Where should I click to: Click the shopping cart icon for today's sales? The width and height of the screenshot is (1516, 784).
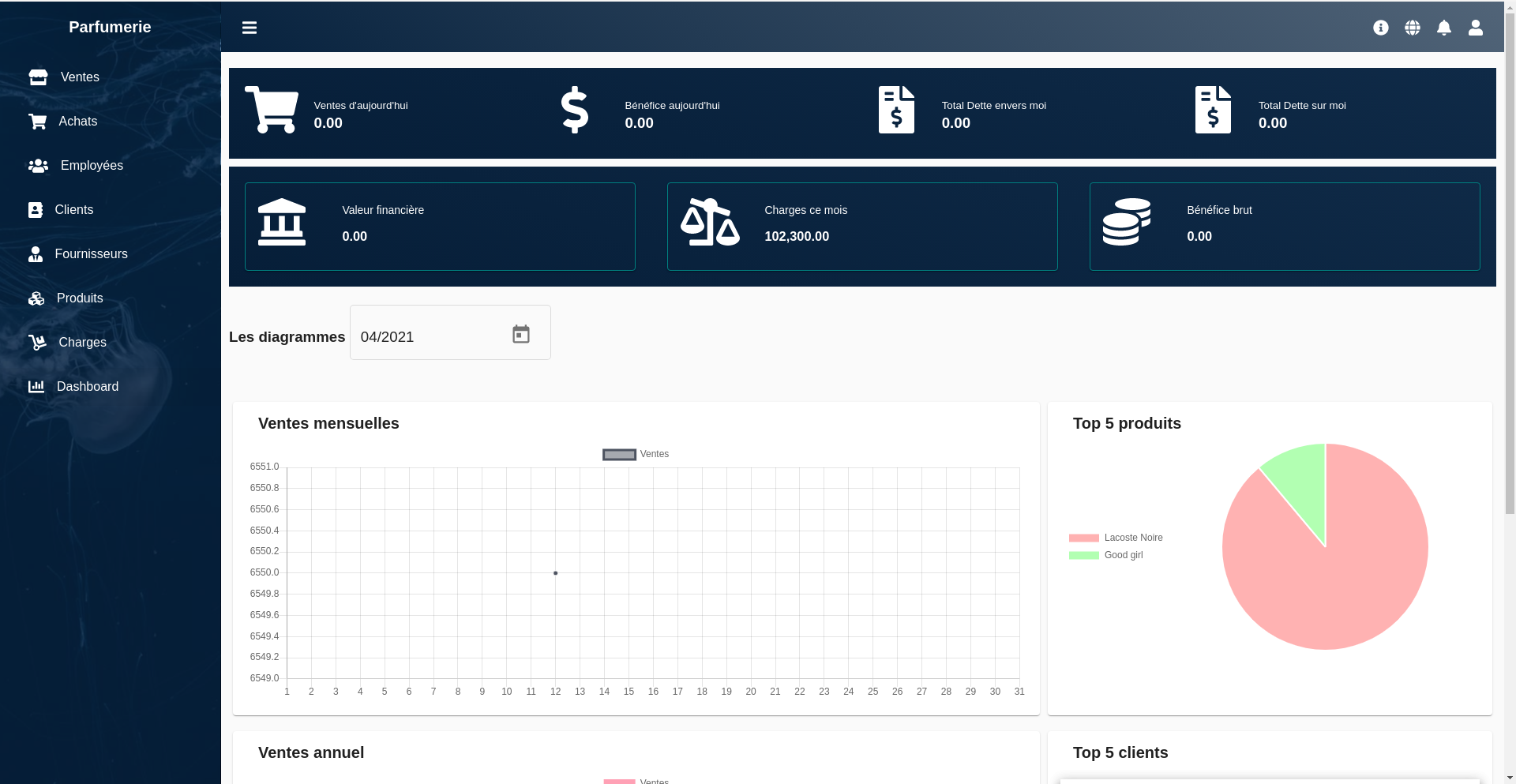tap(272, 110)
